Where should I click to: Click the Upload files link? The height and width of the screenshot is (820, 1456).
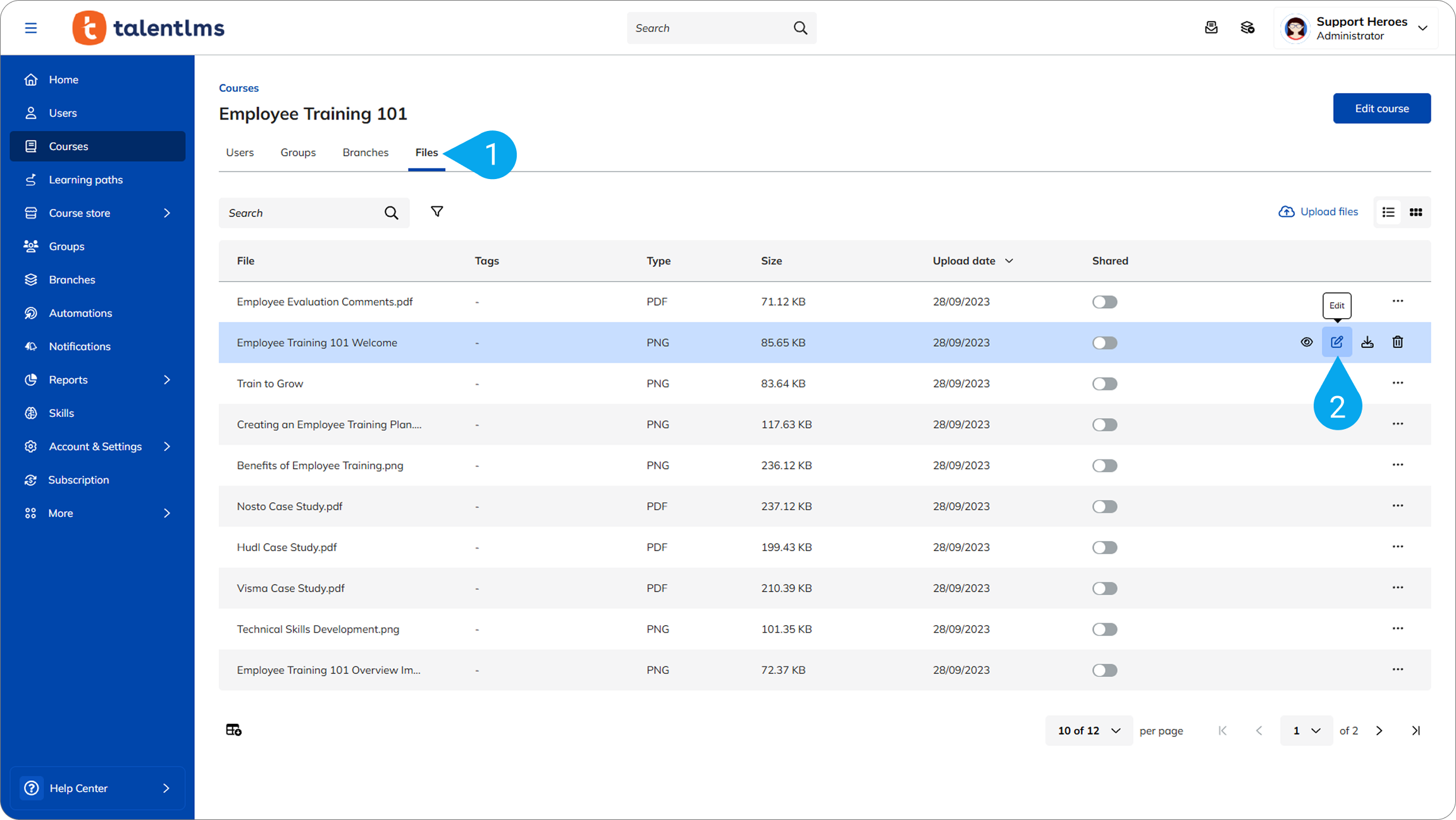tap(1318, 212)
